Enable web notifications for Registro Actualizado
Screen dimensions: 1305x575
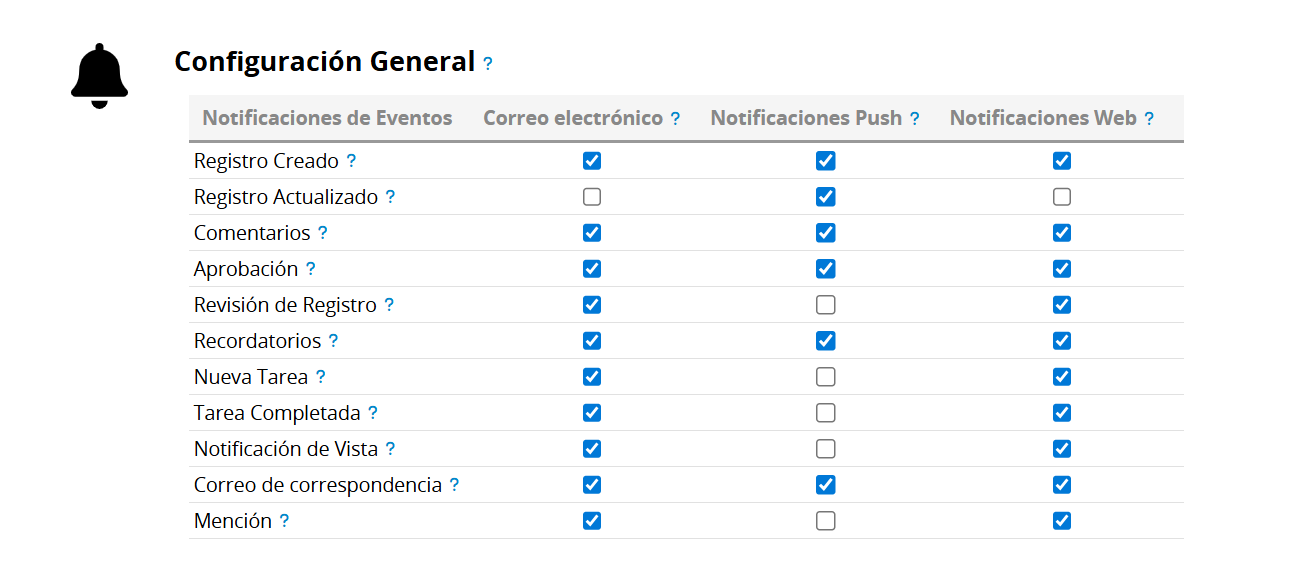1062,197
